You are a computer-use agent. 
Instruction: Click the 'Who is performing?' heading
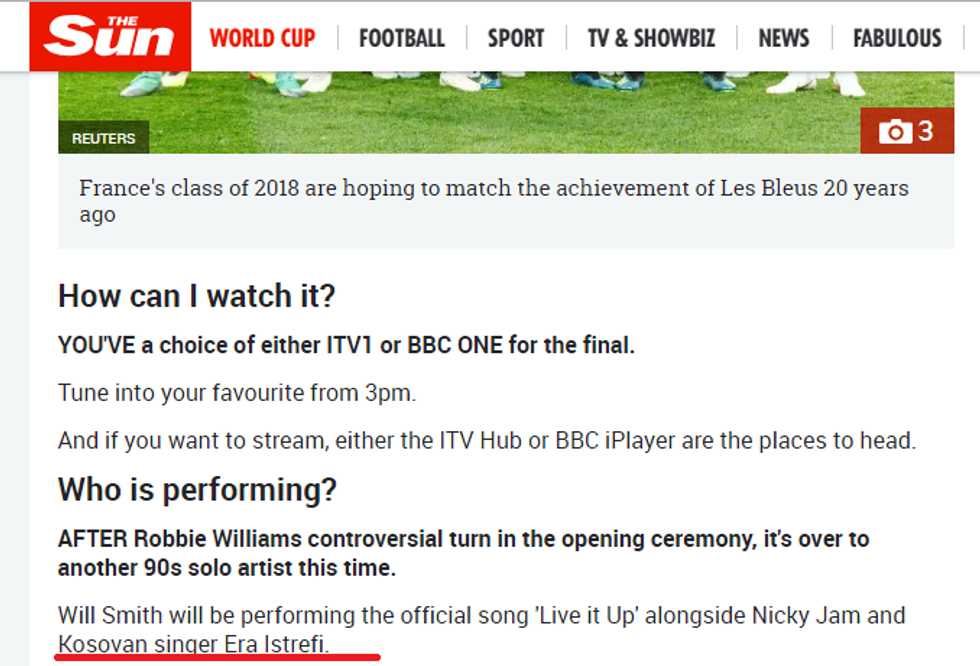[x=197, y=490]
